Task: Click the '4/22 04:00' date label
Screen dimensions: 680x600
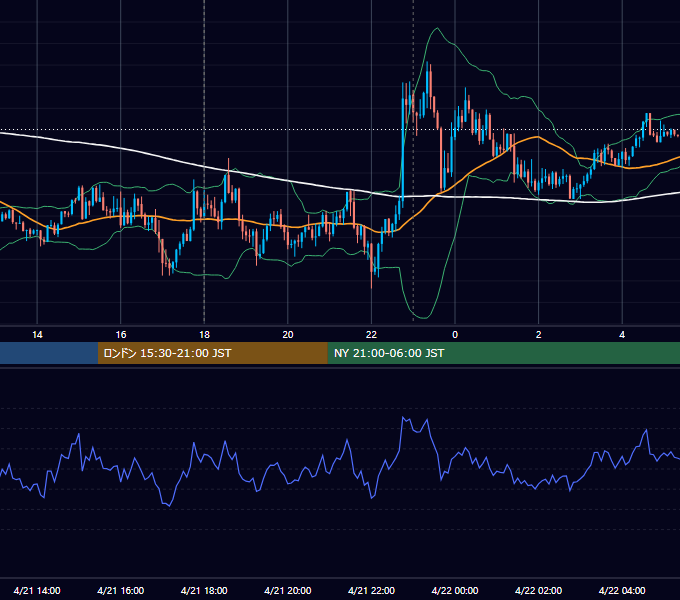Action: coord(622,590)
